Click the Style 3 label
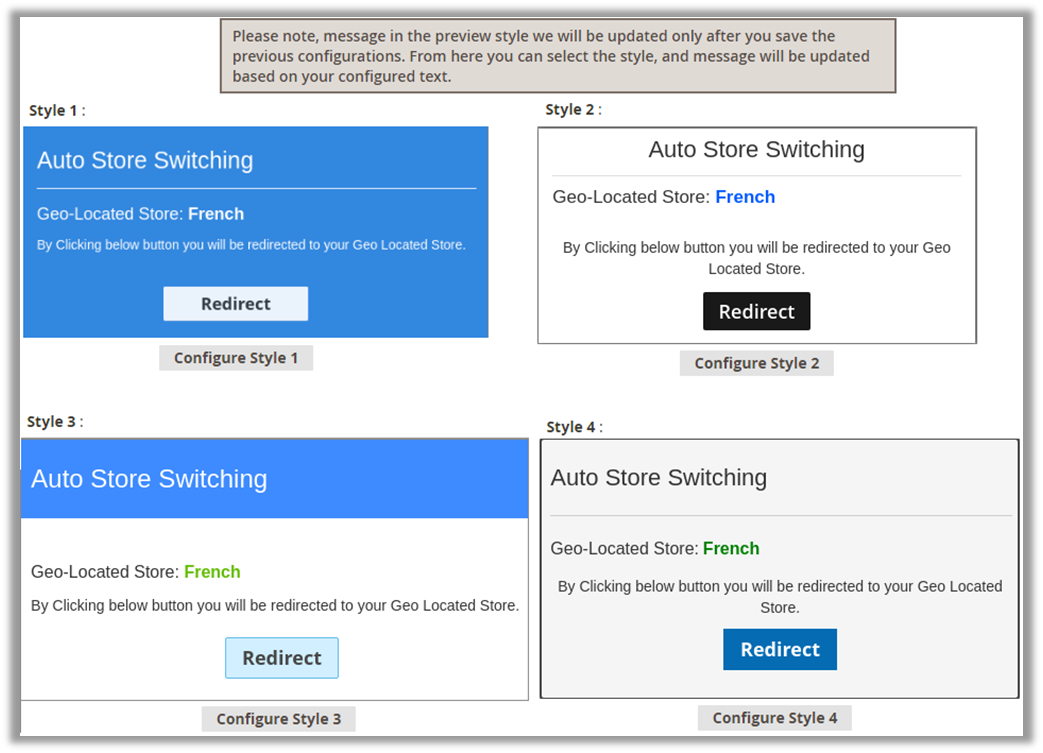This screenshot has height=753, width=1043. tap(54, 421)
